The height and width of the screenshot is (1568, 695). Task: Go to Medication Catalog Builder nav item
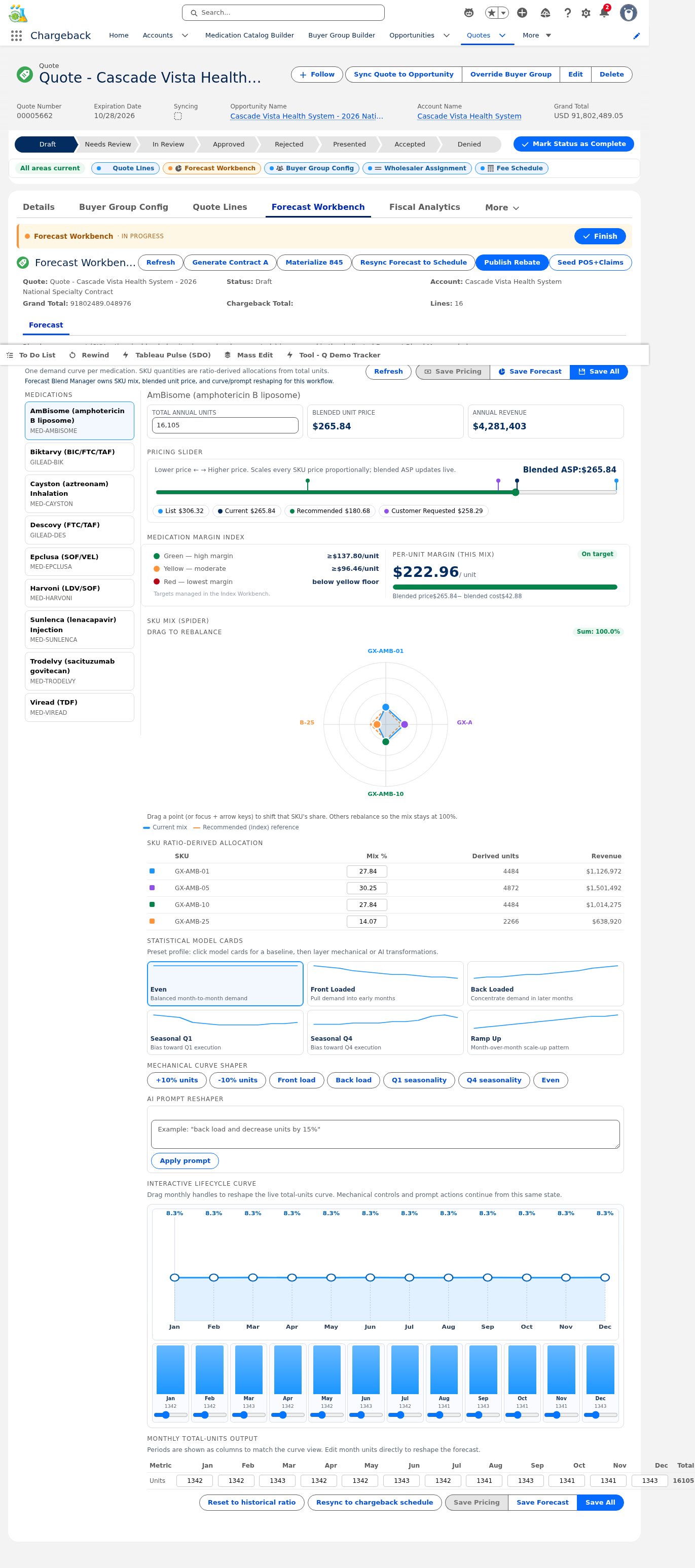(249, 36)
